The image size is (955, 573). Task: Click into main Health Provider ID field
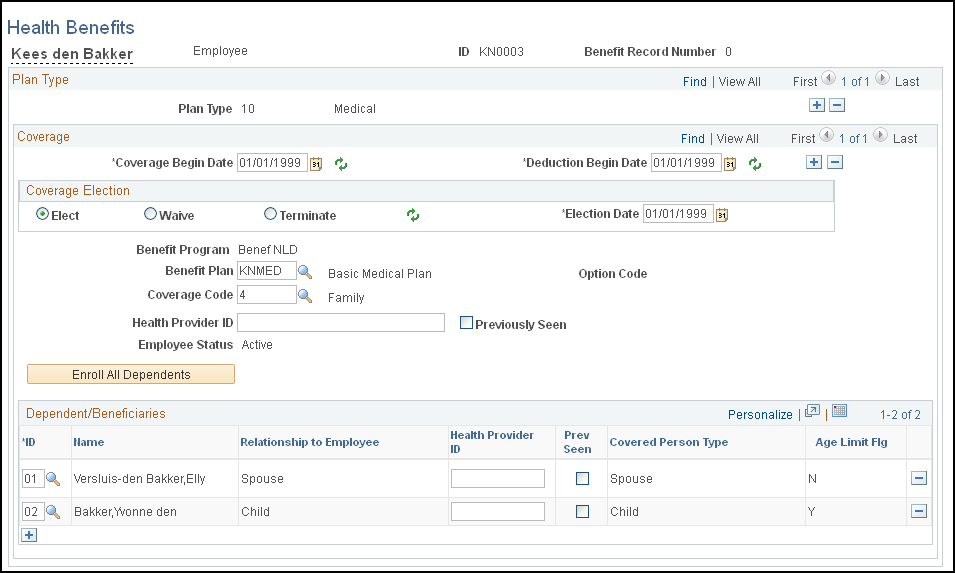(341, 323)
